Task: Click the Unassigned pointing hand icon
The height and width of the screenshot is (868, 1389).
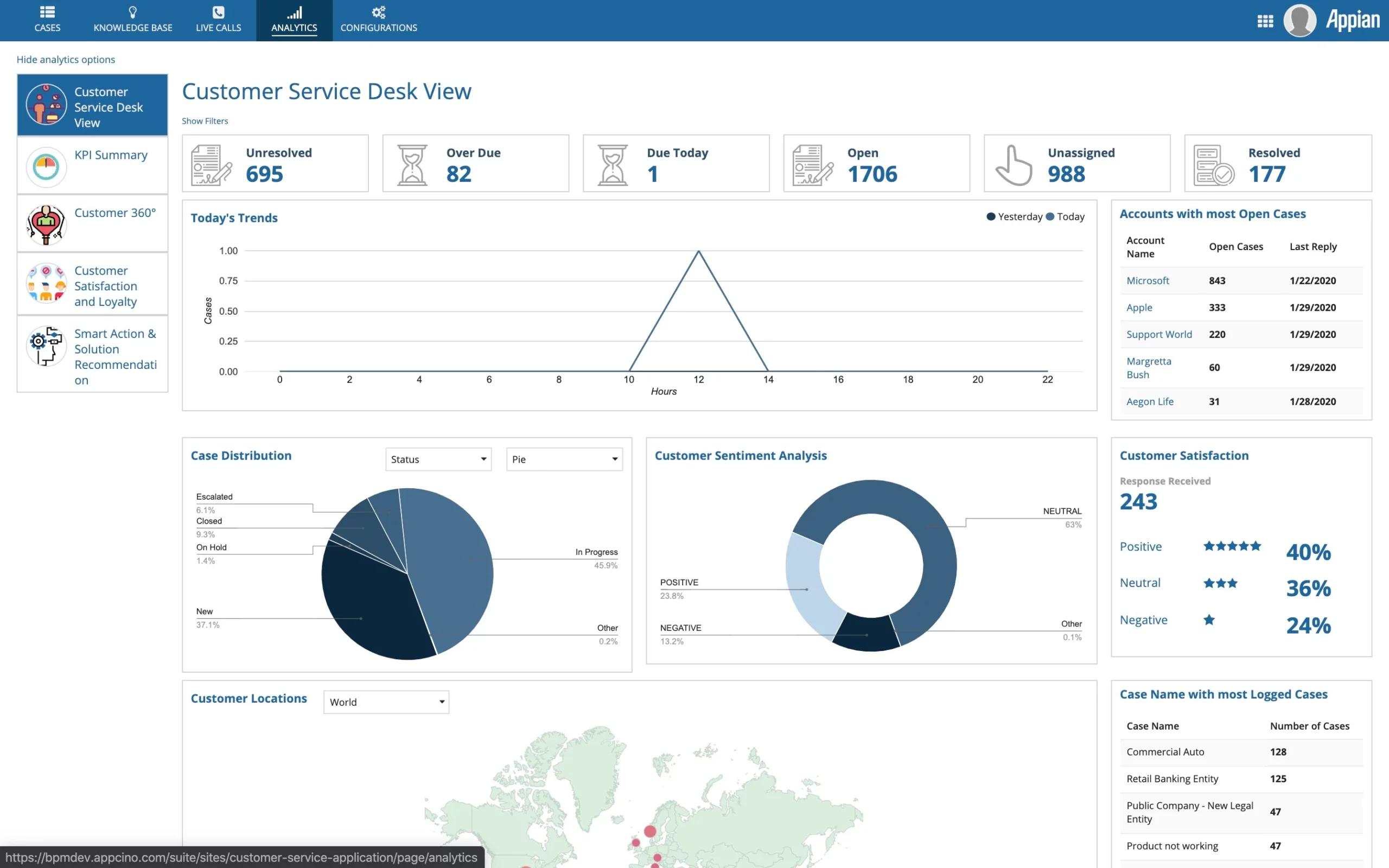Action: (1014, 165)
